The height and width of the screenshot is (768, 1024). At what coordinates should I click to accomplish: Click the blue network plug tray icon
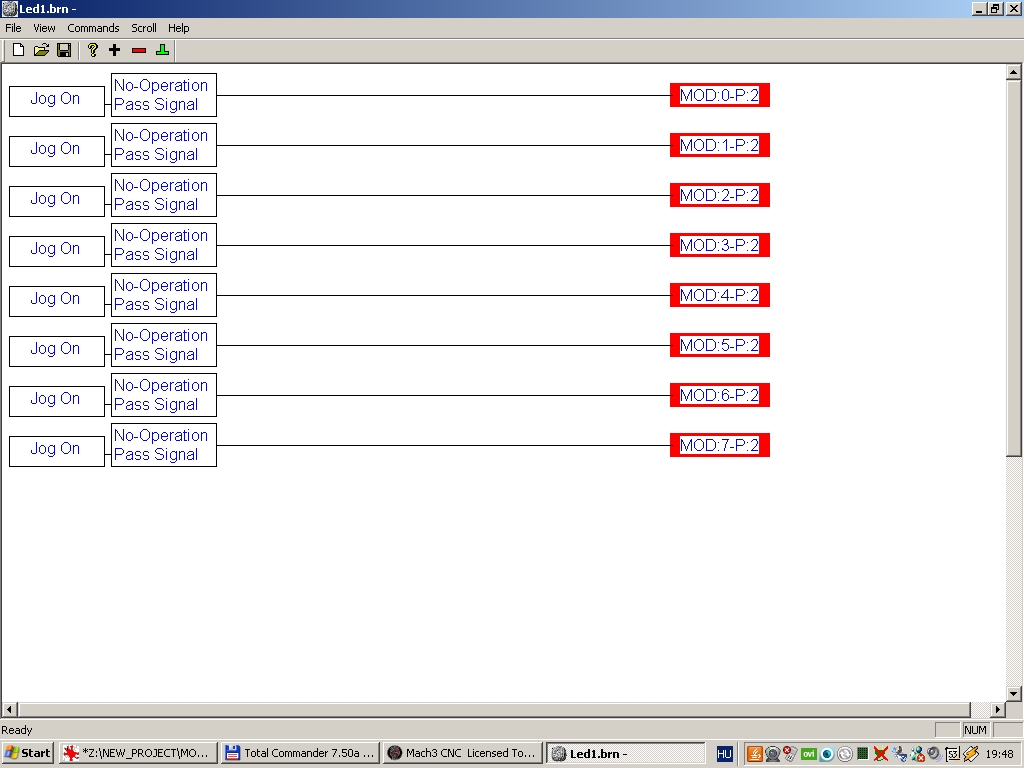899,754
